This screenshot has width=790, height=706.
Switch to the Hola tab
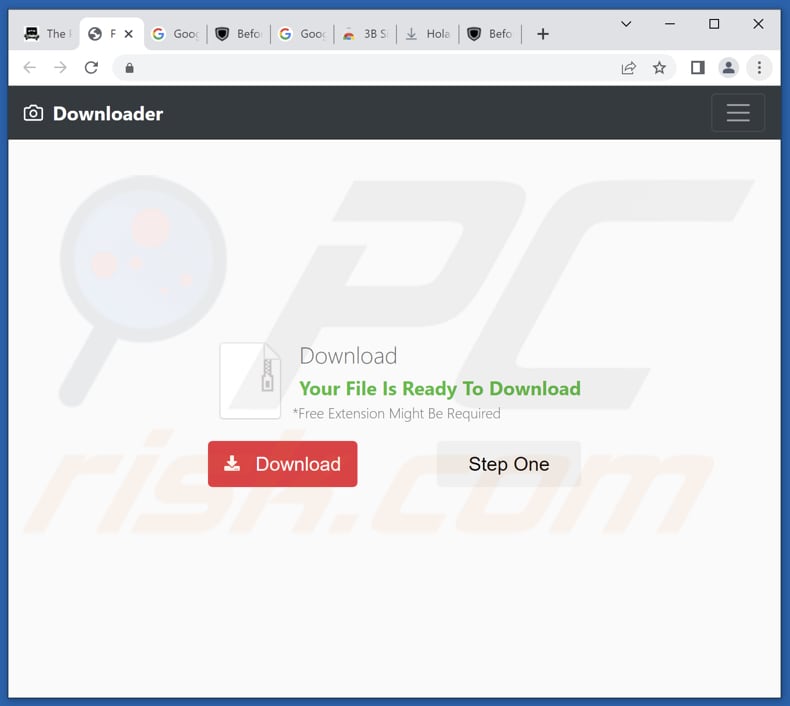428,34
